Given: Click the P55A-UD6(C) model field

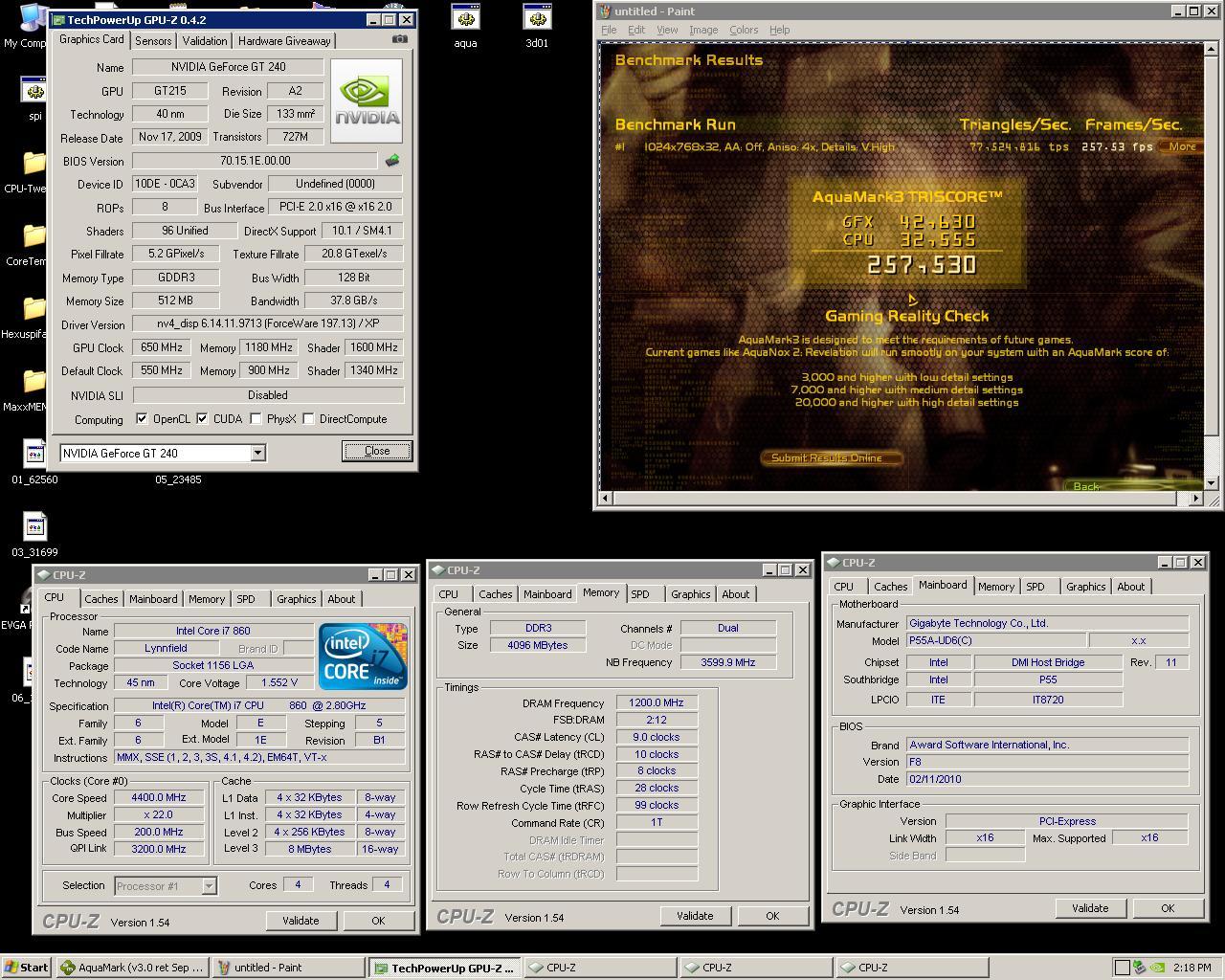Looking at the screenshot, I should 995,640.
